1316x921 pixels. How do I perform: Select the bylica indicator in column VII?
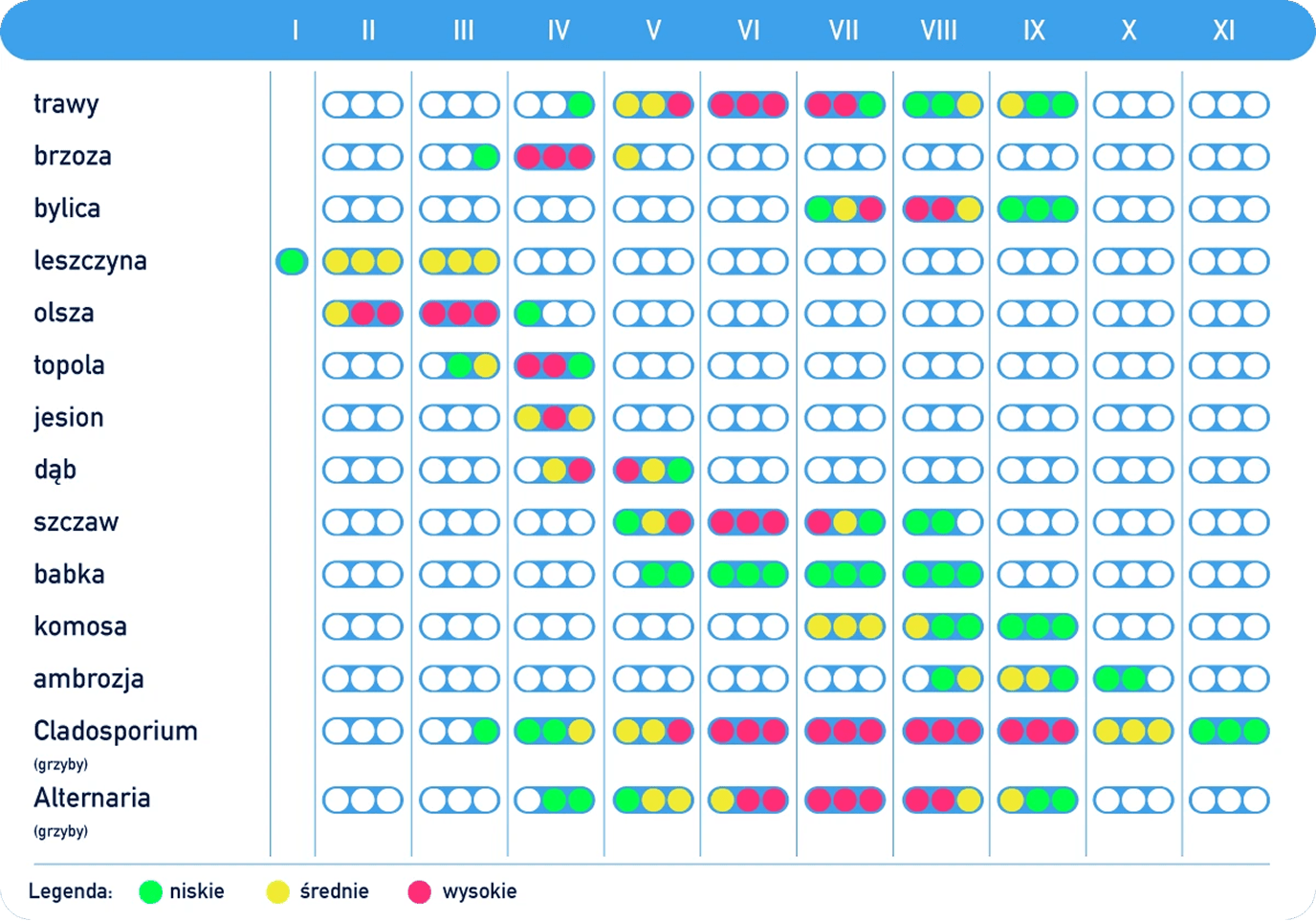(844, 208)
